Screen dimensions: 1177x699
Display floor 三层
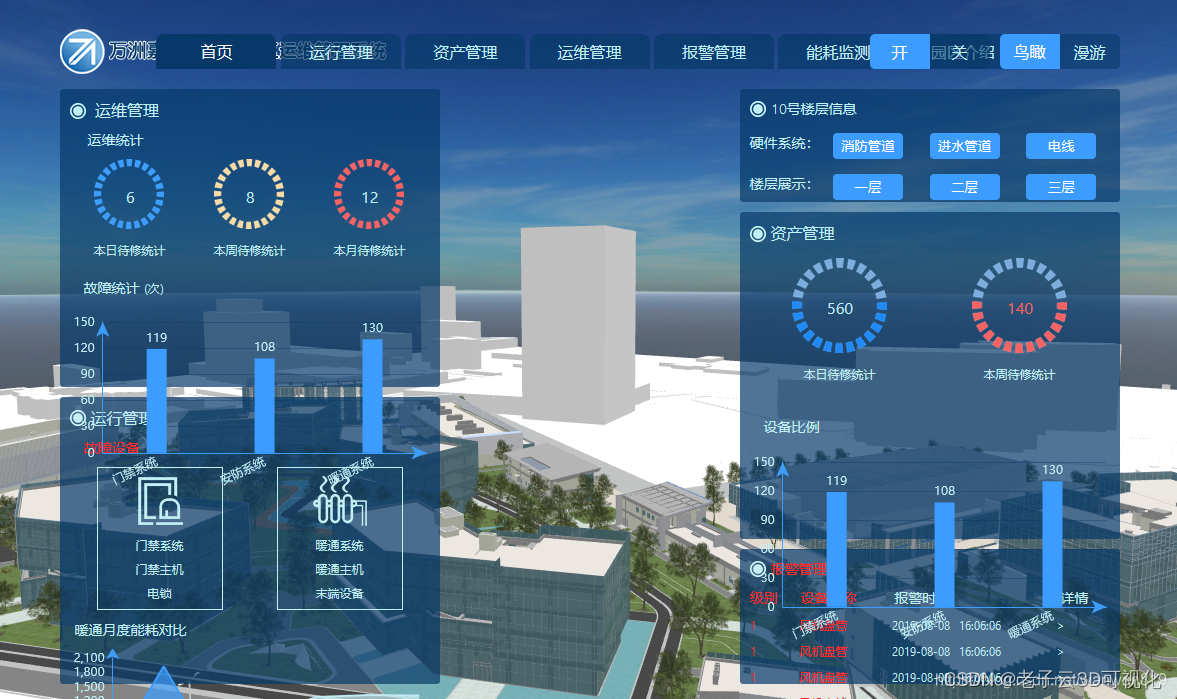(1061, 187)
